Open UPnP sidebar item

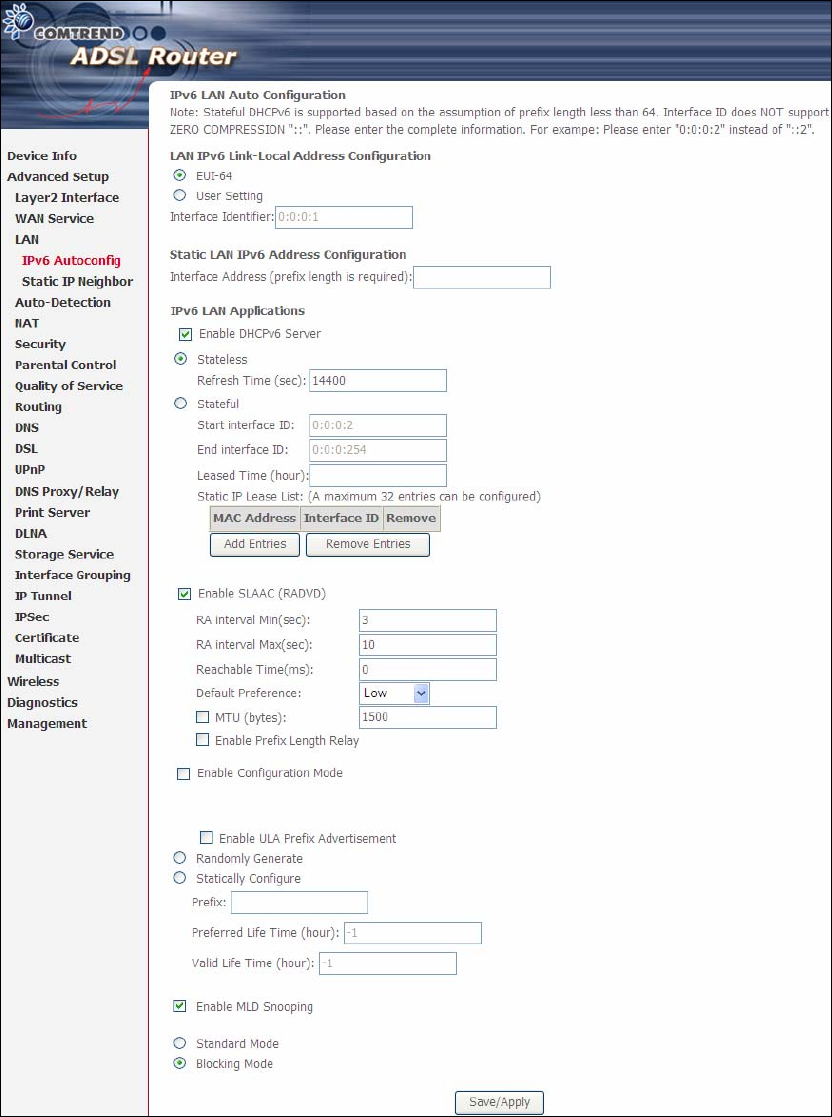(x=30, y=469)
